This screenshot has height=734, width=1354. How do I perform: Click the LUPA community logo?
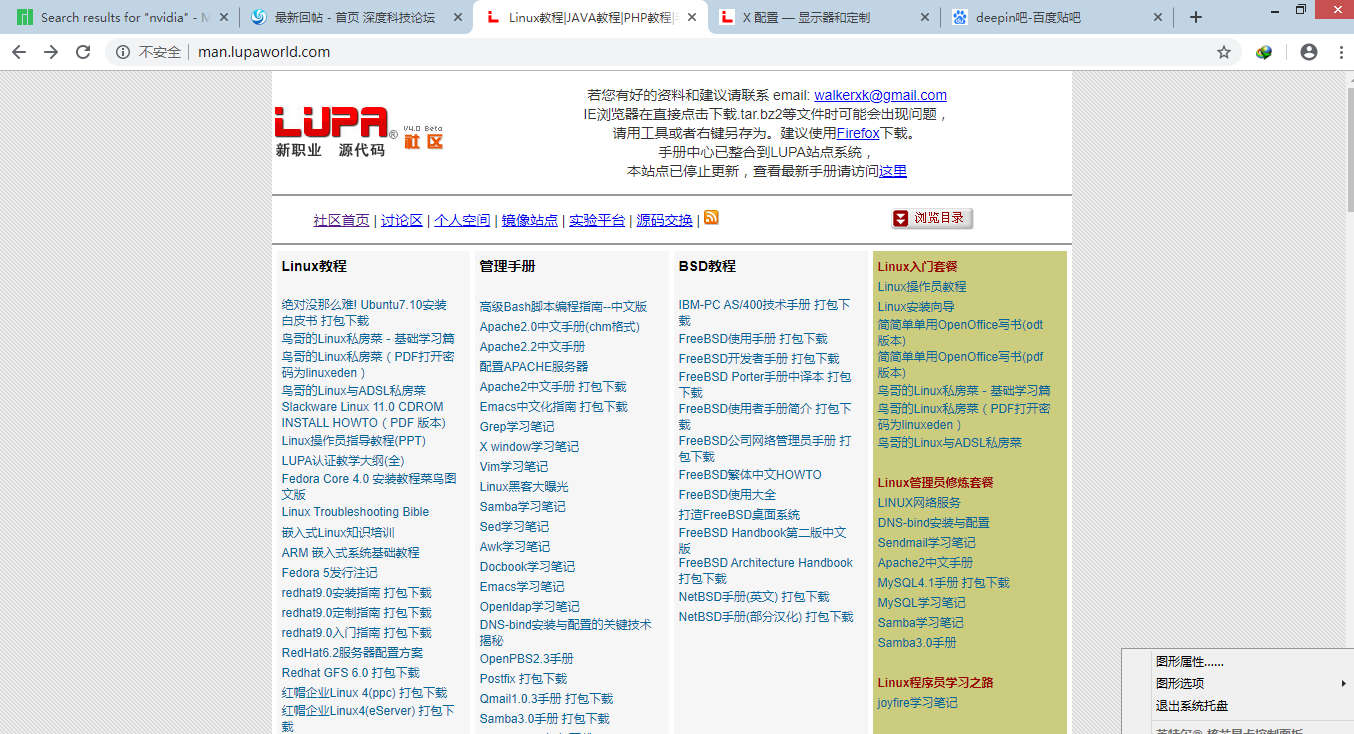coord(359,131)
